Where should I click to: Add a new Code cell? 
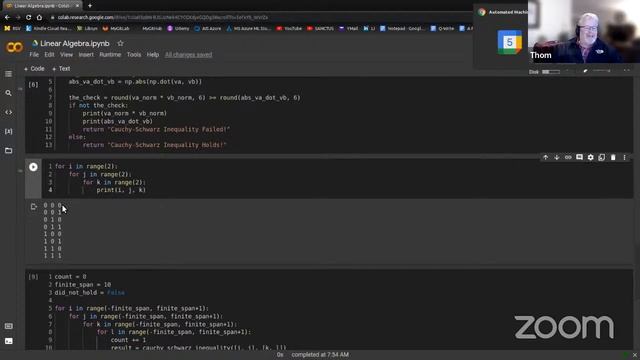[x=34, y=69]
